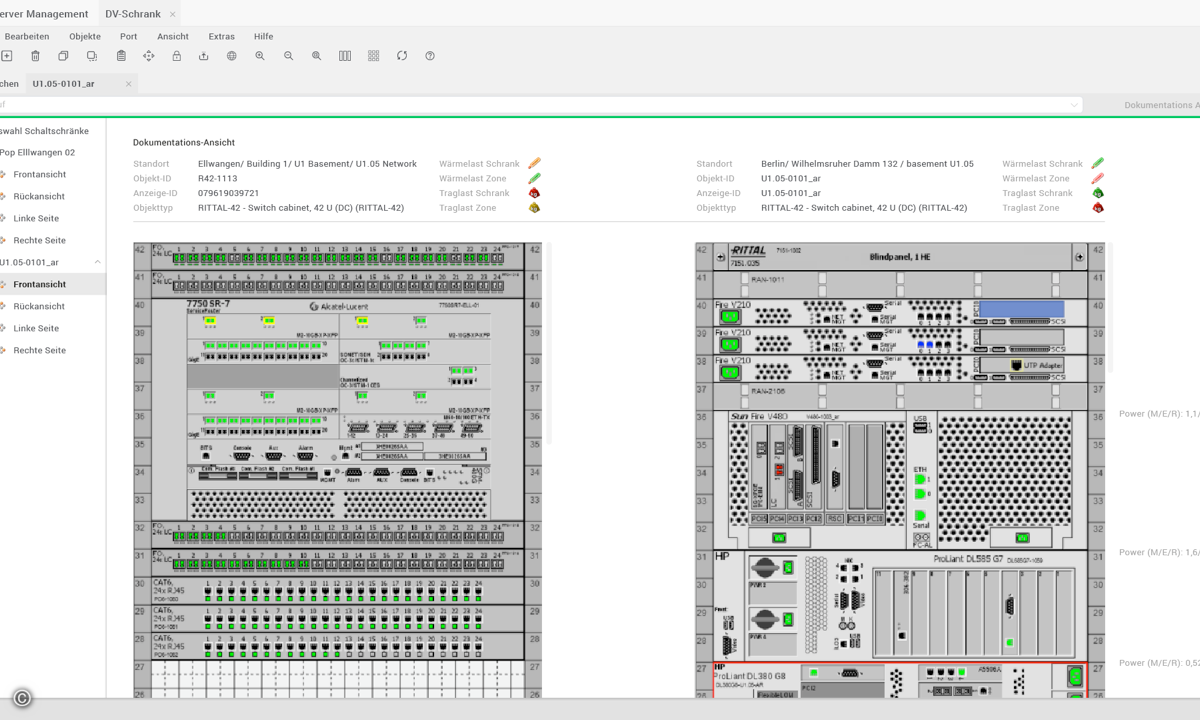This screenshot has height=720, width=1200.
Task: Click Wärmelast Zone indicator icon for Ellwangen cabinet
Action: 534,178
